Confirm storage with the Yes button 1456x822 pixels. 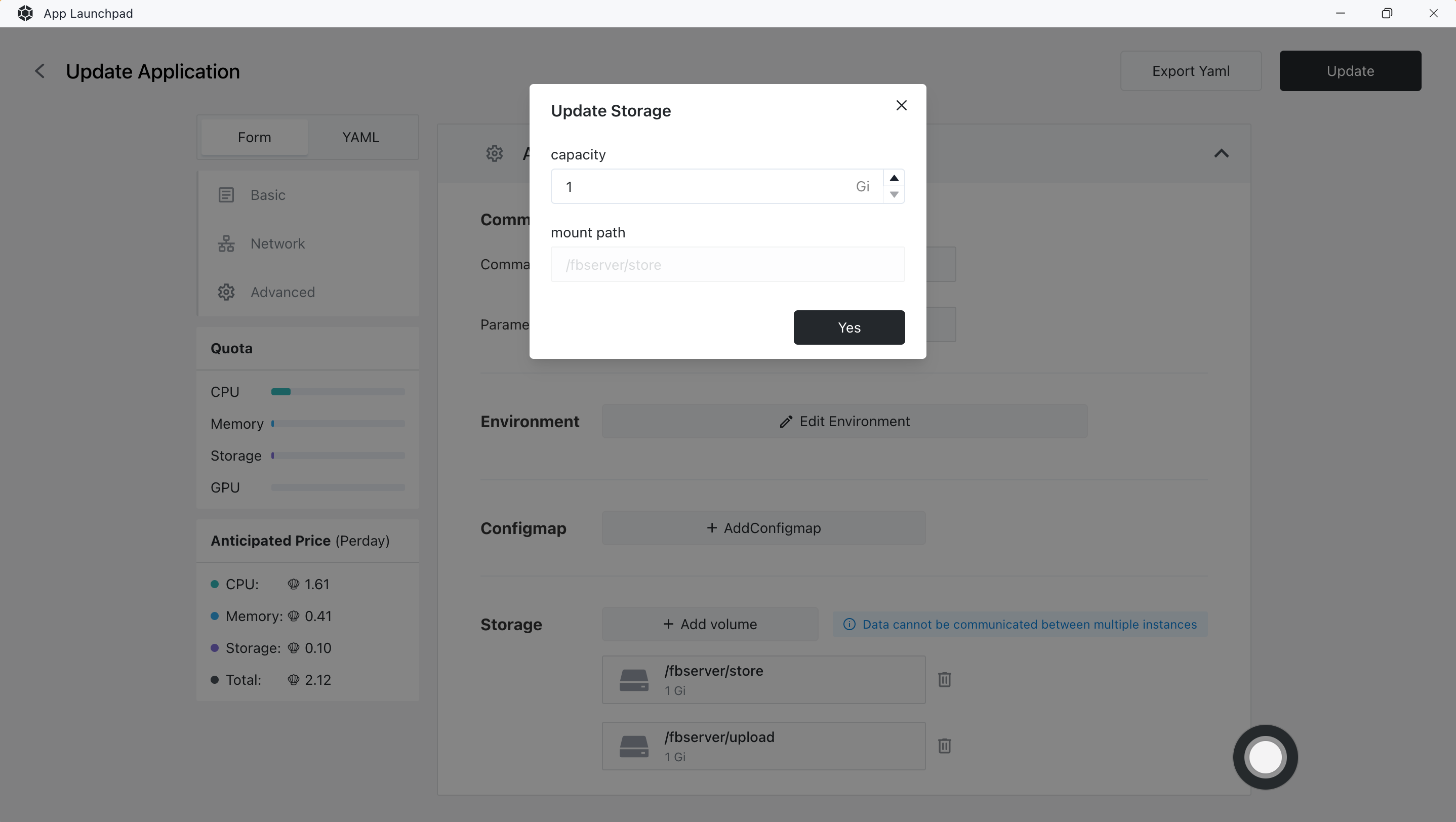pyautogui.click(x=848, y=327)
